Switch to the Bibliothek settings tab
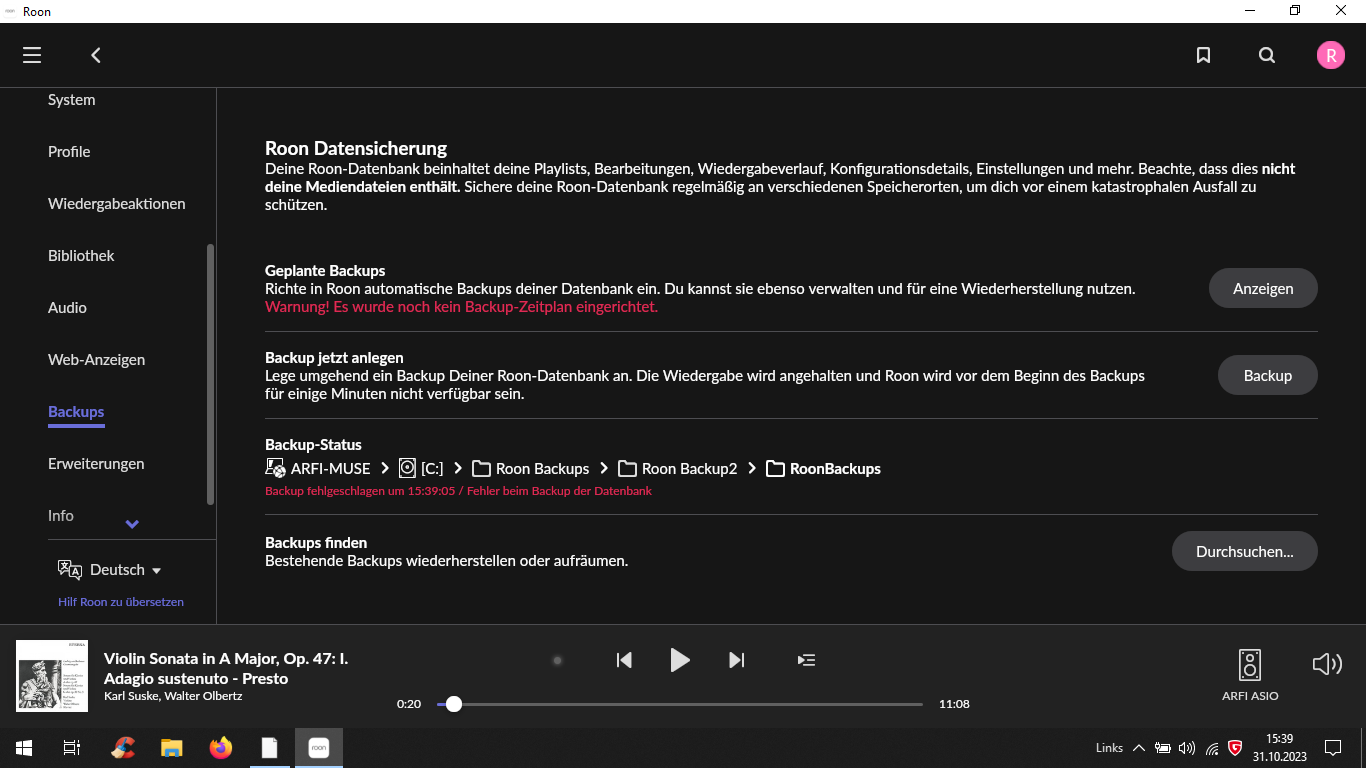 81,256
